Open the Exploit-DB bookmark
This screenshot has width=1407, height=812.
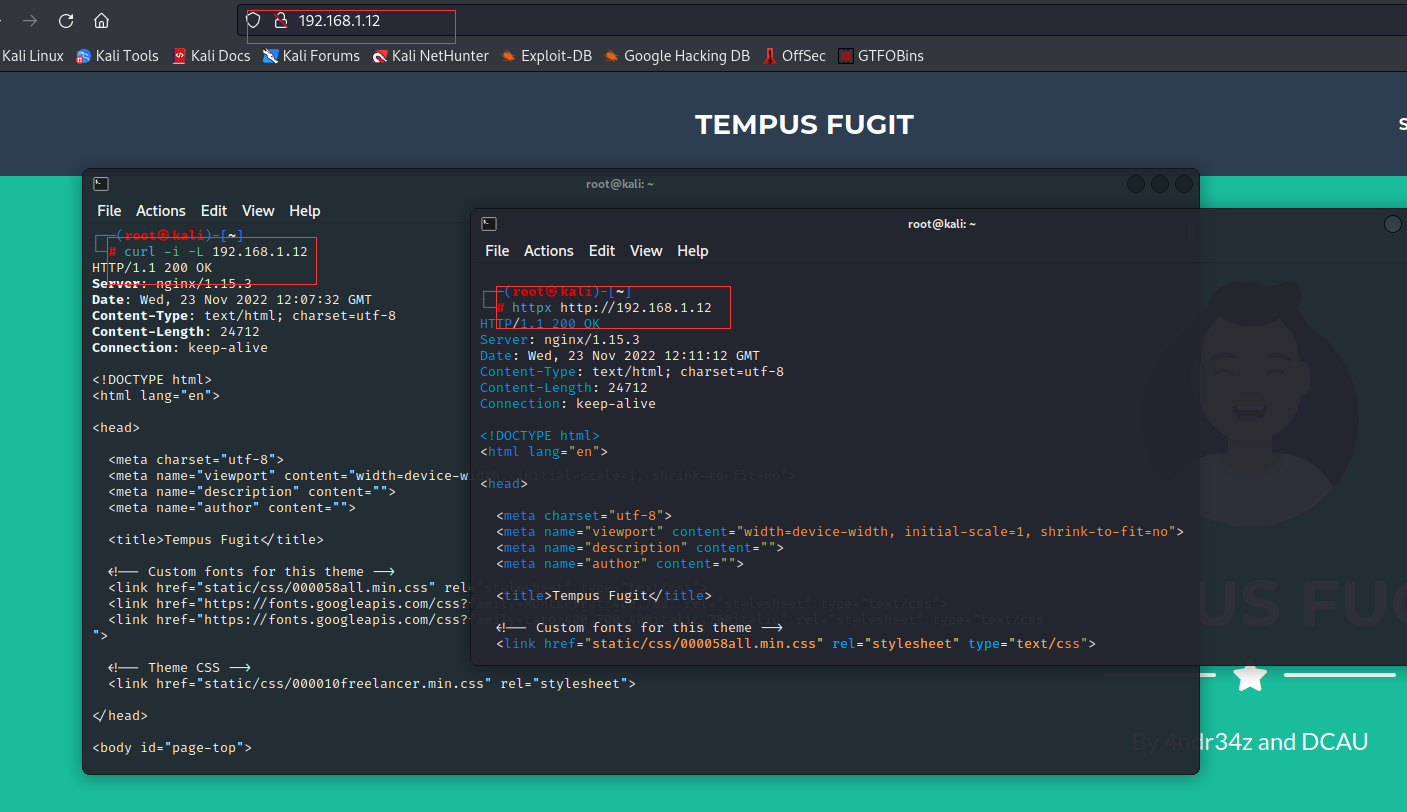coord(547,56)
